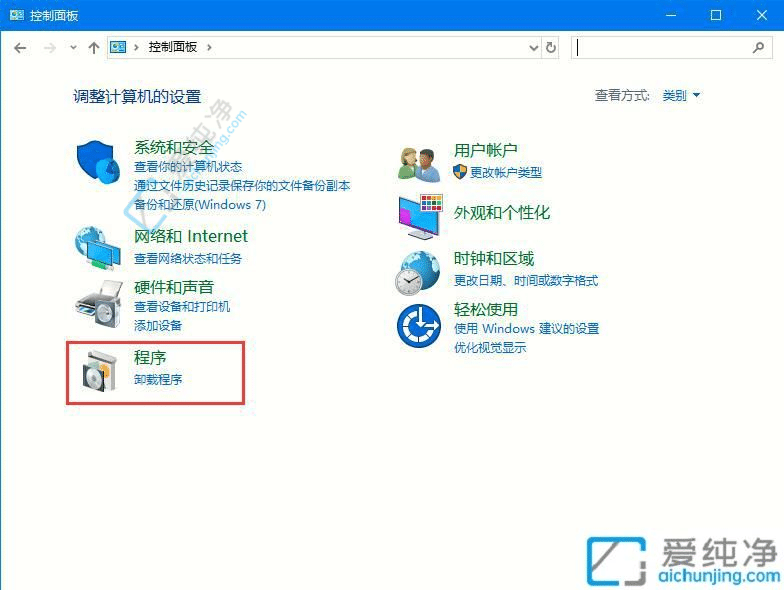Open 查看设备和打印机 link
The width and height of the screenshot is (784, 590).
182,306
